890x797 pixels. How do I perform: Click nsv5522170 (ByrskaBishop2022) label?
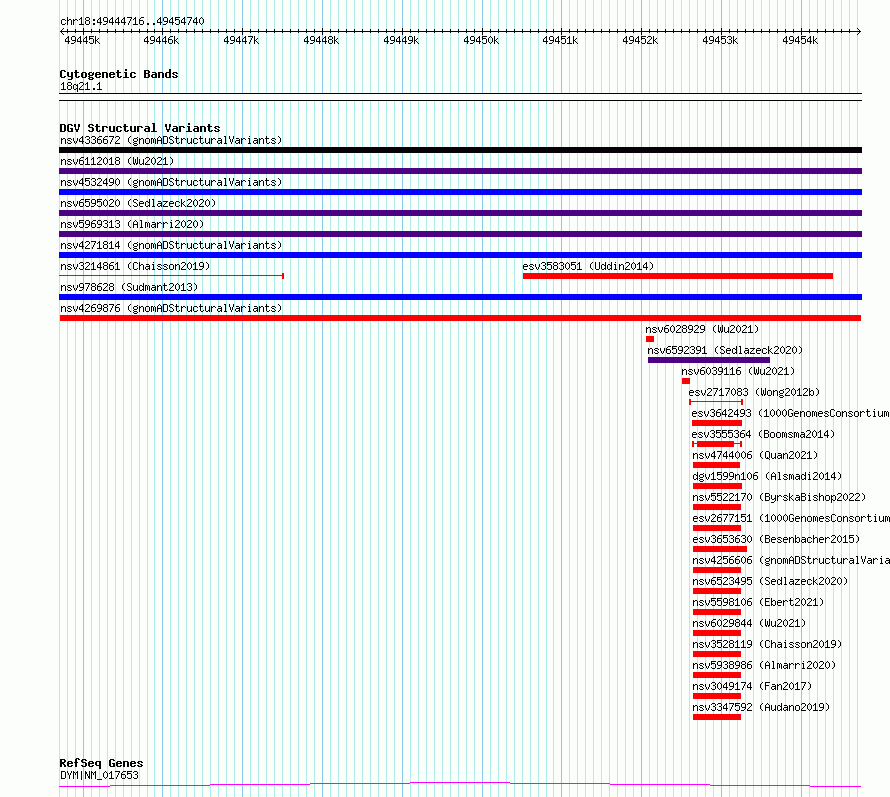click(x=779, y=497)
